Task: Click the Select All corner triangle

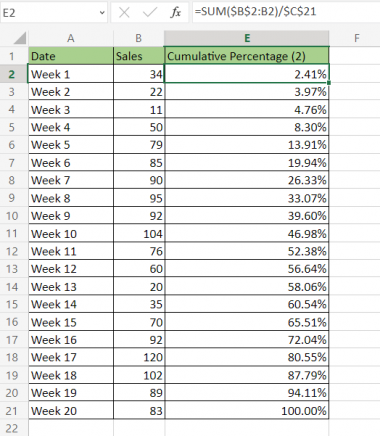Action: coord(20,38)
